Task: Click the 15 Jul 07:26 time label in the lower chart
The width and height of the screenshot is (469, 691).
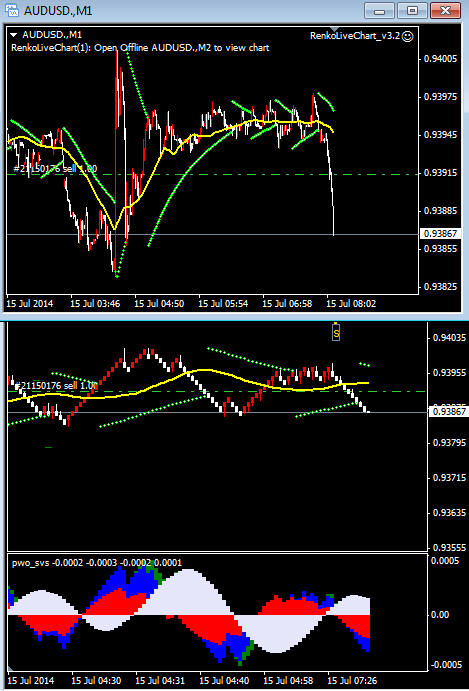Action: (x=352, y=681)
